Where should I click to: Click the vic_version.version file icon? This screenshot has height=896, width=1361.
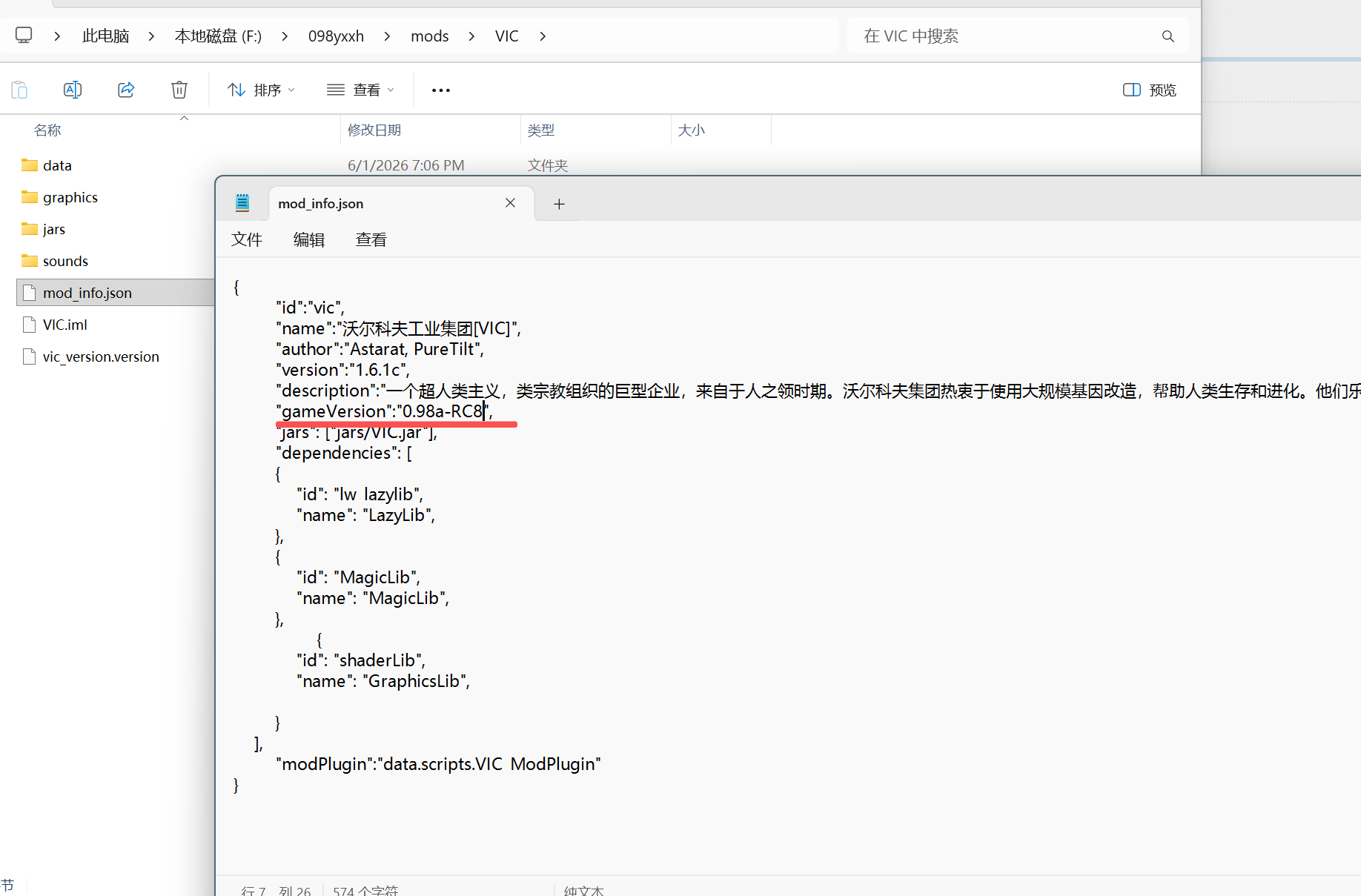tap(30, 356)
